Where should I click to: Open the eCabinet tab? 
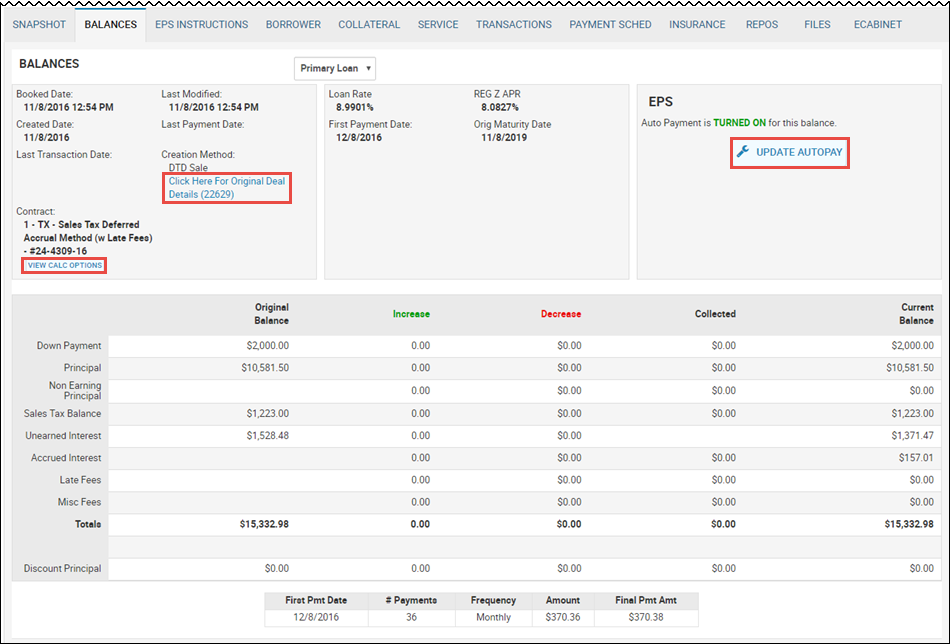click(878, 25)
